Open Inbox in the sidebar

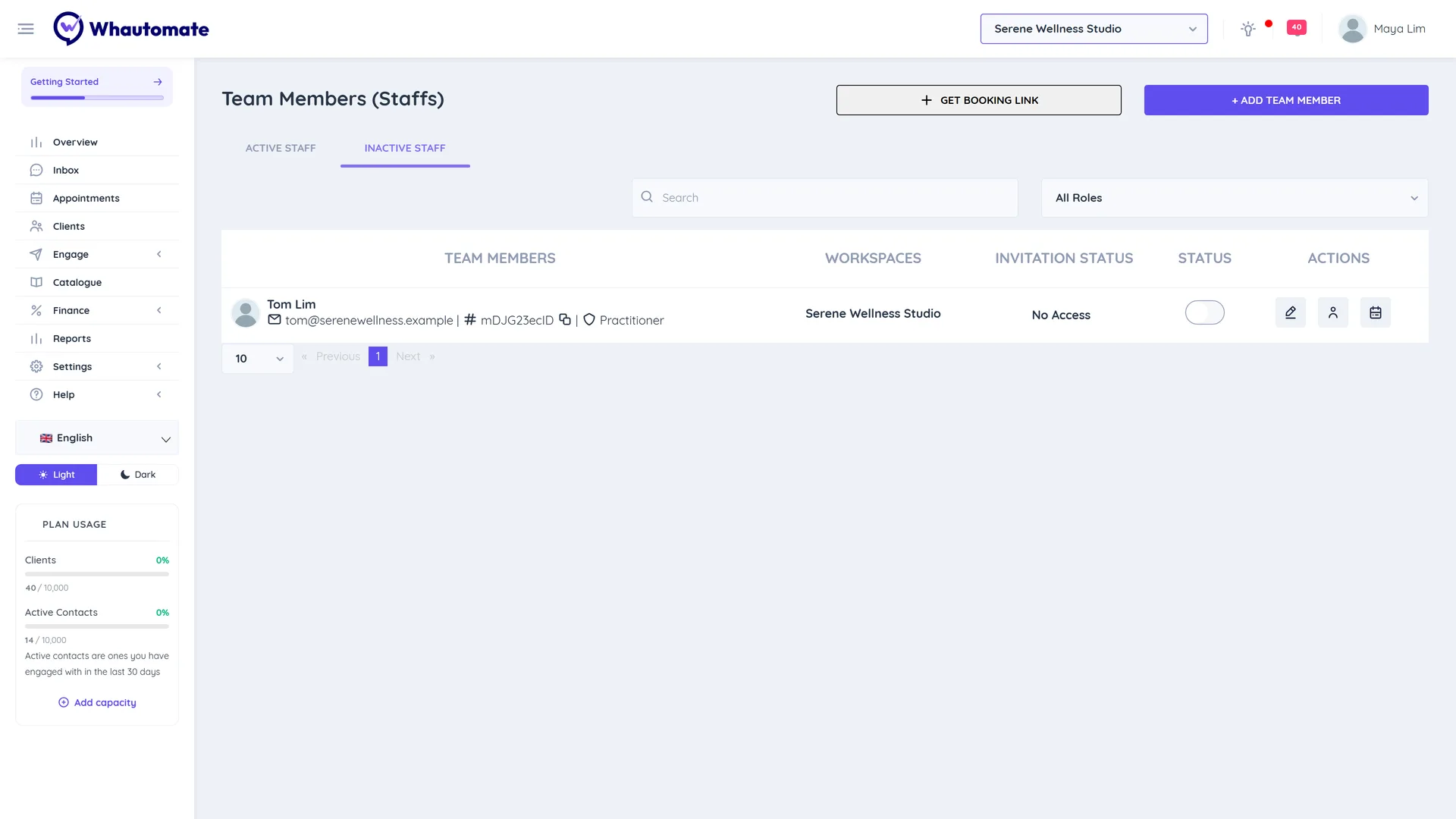tap(97, 170)
